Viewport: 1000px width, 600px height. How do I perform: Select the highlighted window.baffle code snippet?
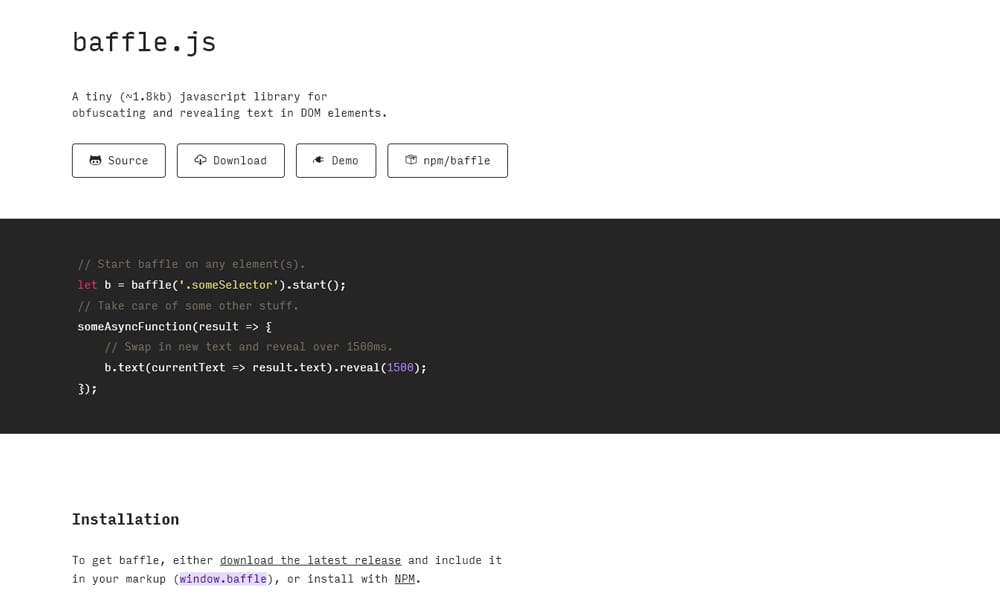(222, 579)
